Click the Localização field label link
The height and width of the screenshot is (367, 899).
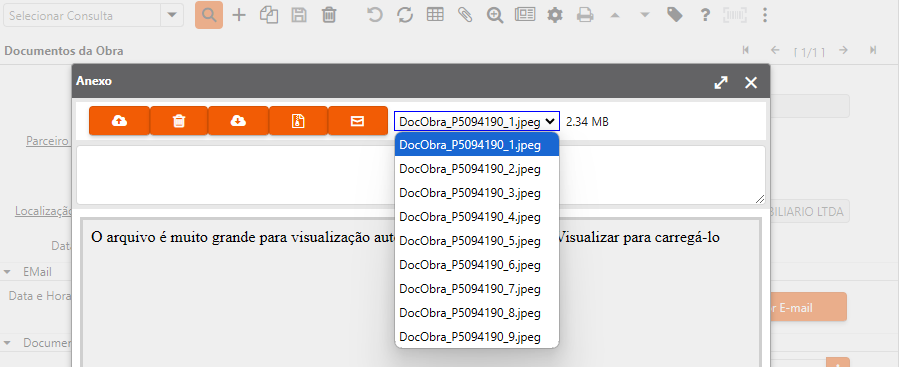click(x=44, y=211)
